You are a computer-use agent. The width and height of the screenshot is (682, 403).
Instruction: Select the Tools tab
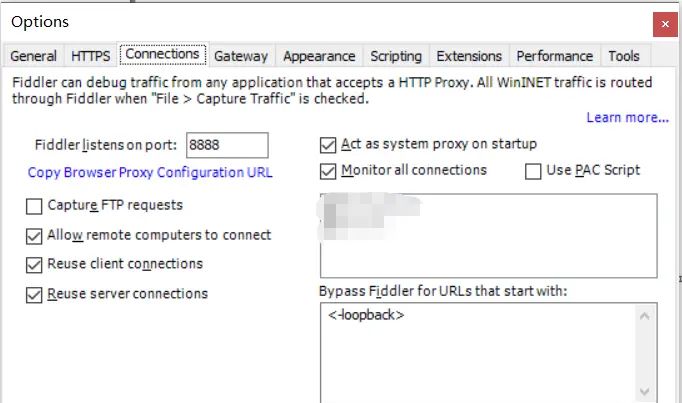(x=624, y=56)
